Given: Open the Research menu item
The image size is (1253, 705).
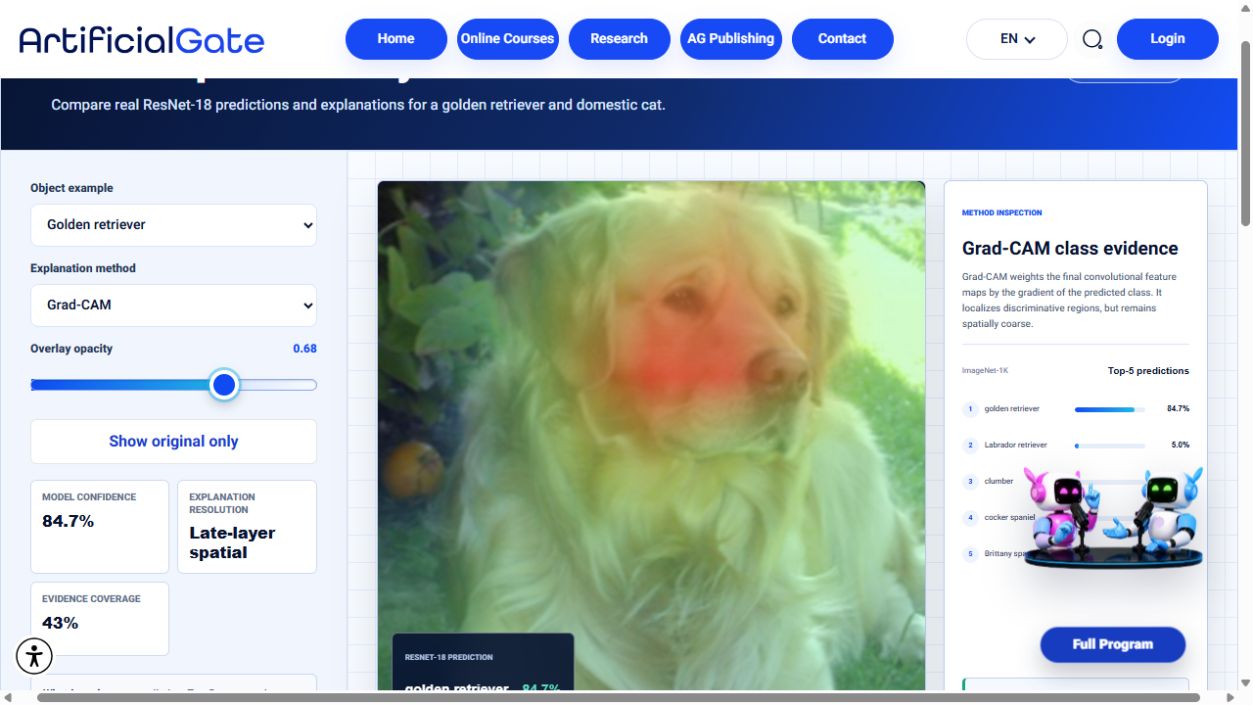Looking at the screenshot, I should [x=619, y=39].
